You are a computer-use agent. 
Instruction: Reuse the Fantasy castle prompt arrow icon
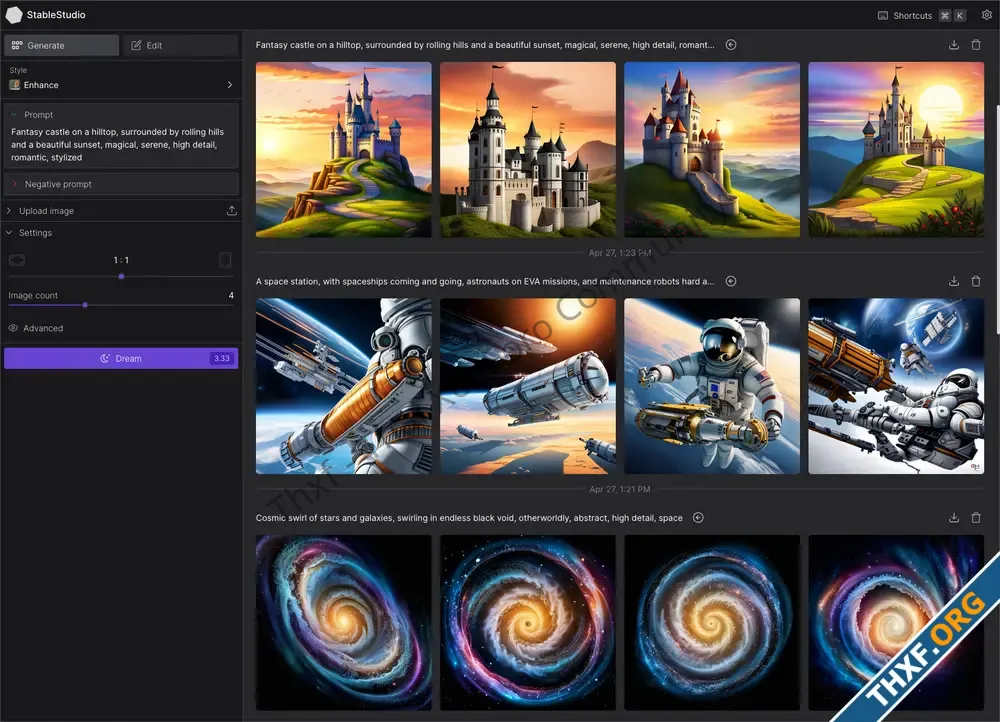point(731,45)
